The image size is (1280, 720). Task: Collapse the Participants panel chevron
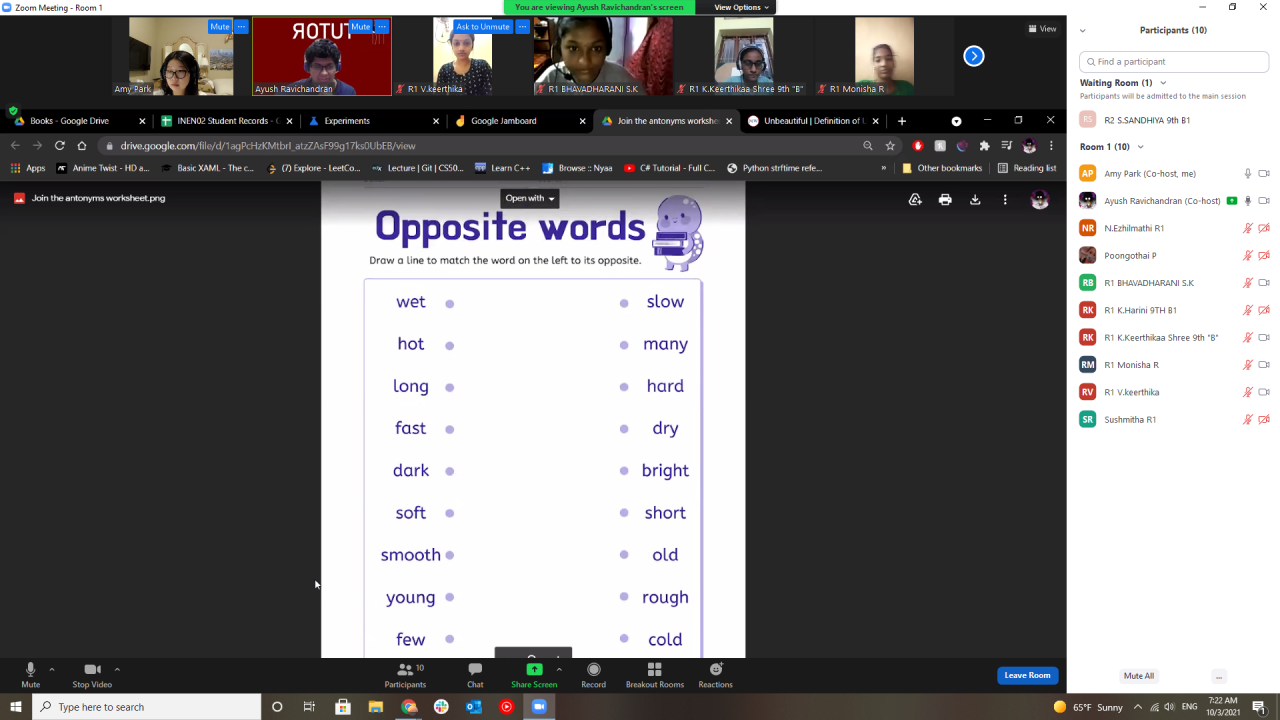1083,31
